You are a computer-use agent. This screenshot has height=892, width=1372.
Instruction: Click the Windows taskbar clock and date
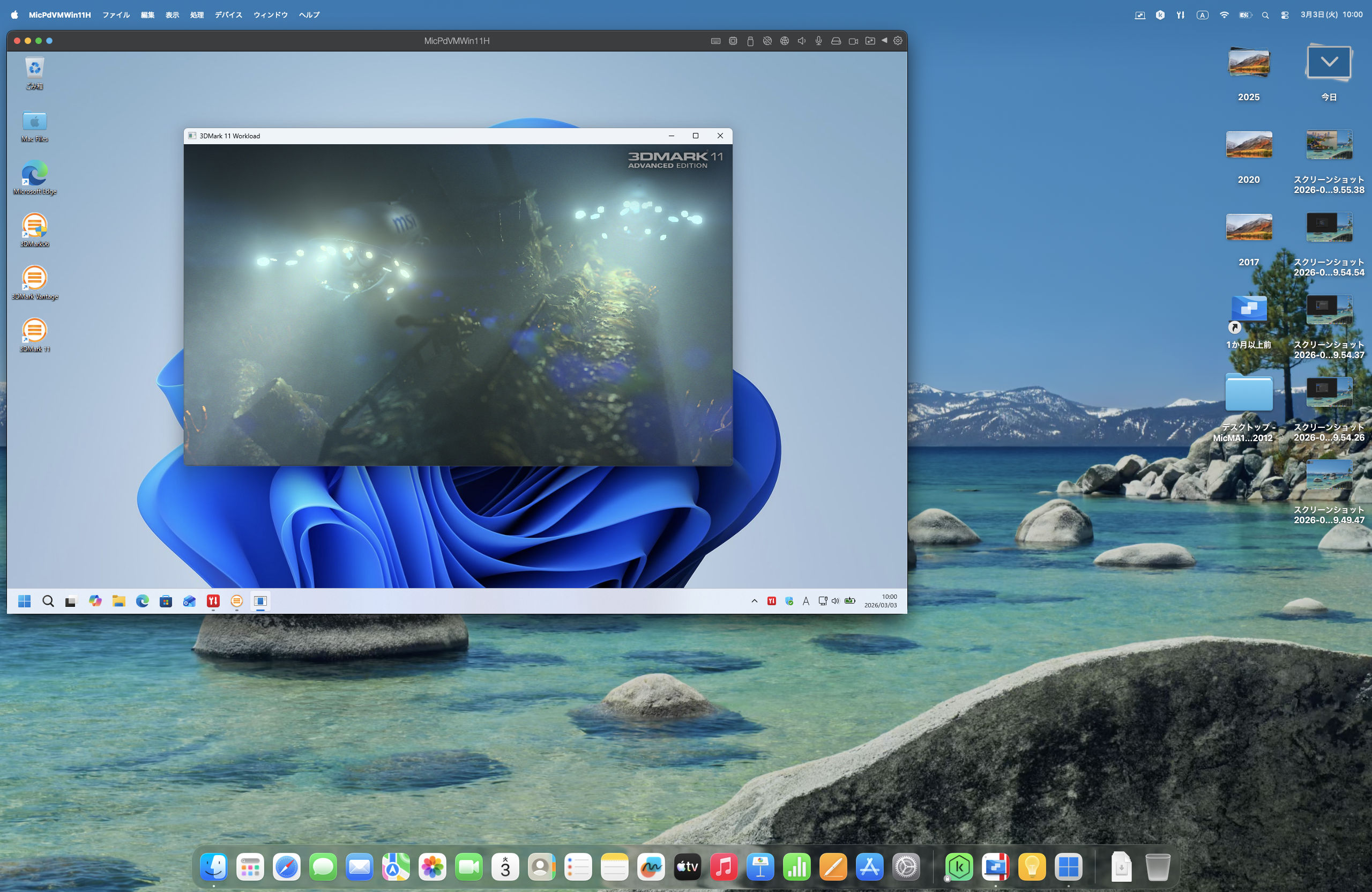[x=880, y=601]
